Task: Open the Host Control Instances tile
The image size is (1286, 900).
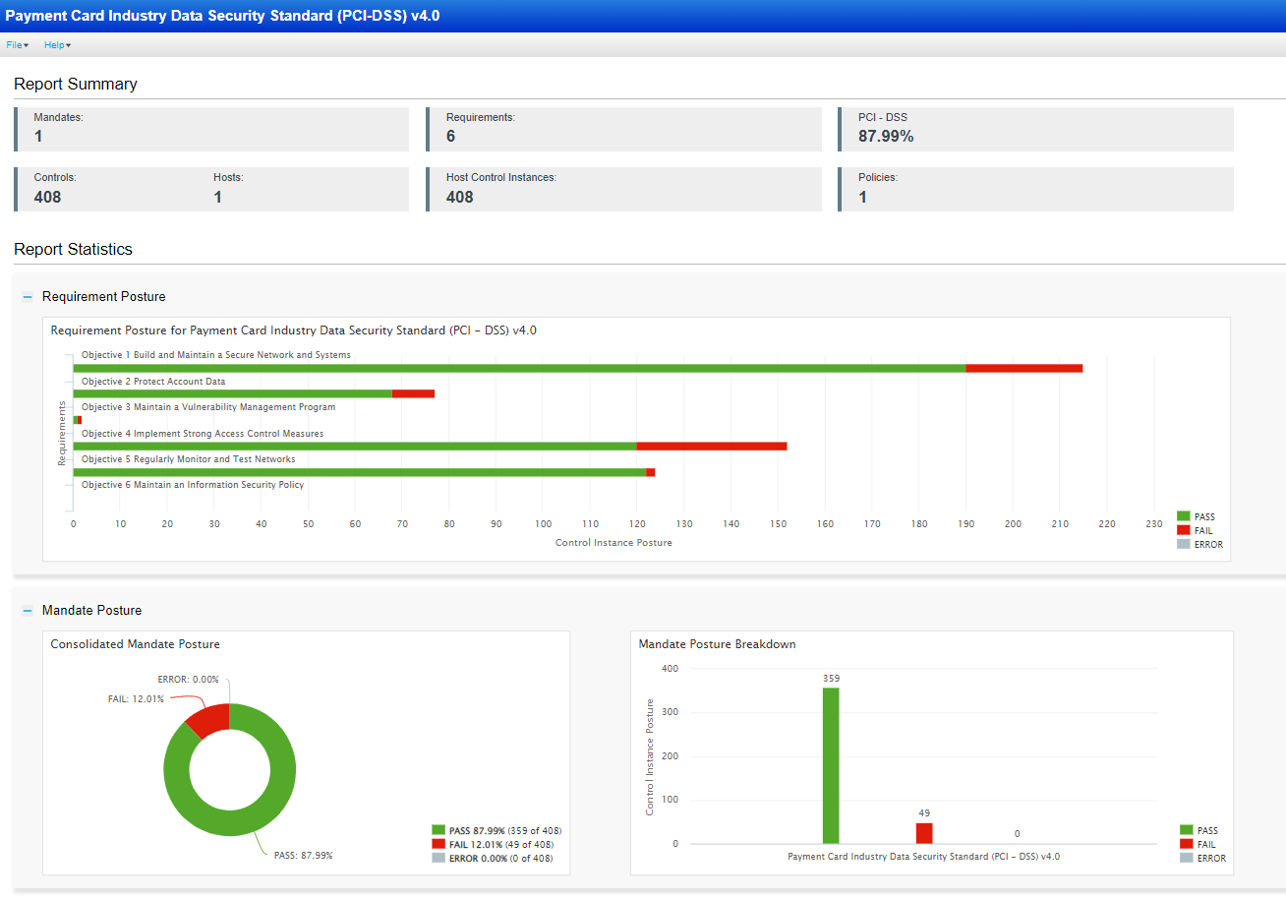Action: coord(623,189)
